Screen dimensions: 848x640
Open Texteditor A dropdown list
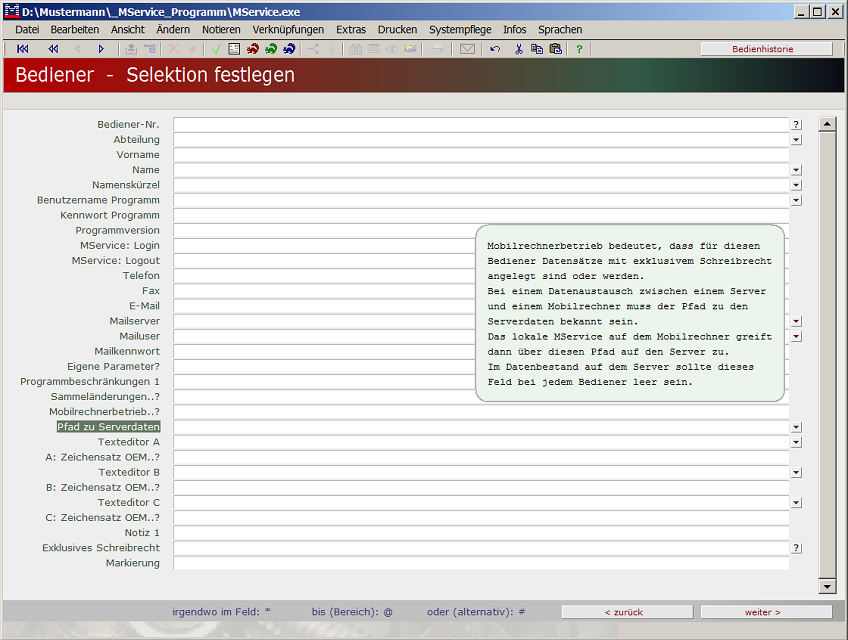click(796, 442)
